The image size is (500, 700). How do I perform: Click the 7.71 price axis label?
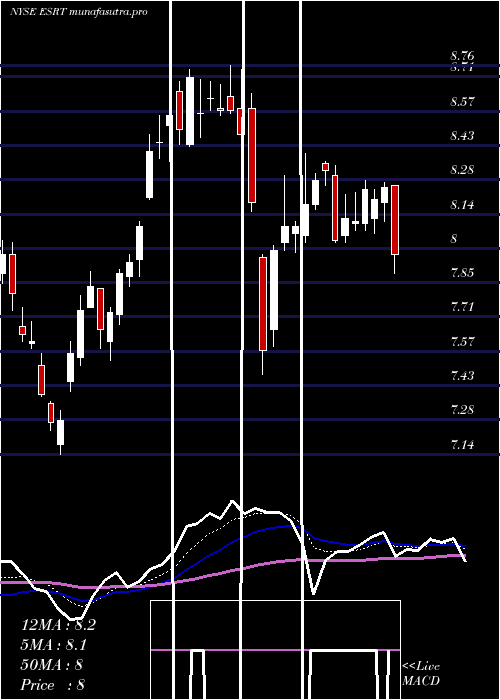[462, 307]
